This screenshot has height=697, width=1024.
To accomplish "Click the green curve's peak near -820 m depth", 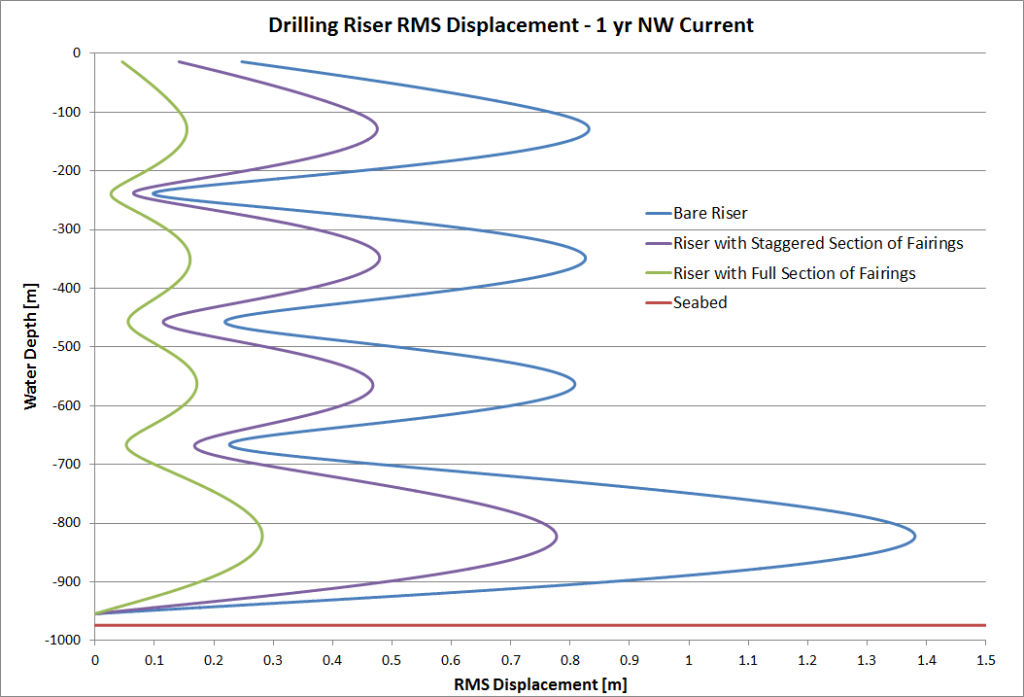I will click(x=262, y=536).
